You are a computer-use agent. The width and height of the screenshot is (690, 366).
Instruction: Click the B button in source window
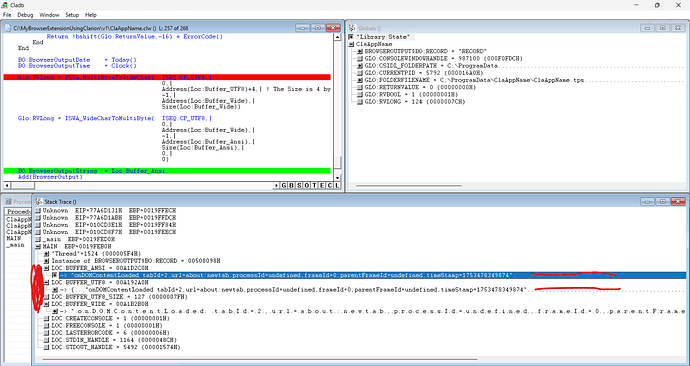291,186
